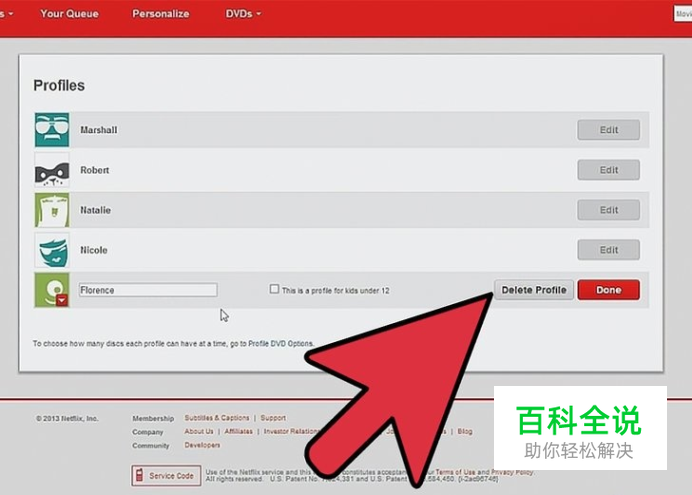This screenshot has height=495, width=692.
Task: Open Florence's avatar picker arrow
Action: point(62,300)
